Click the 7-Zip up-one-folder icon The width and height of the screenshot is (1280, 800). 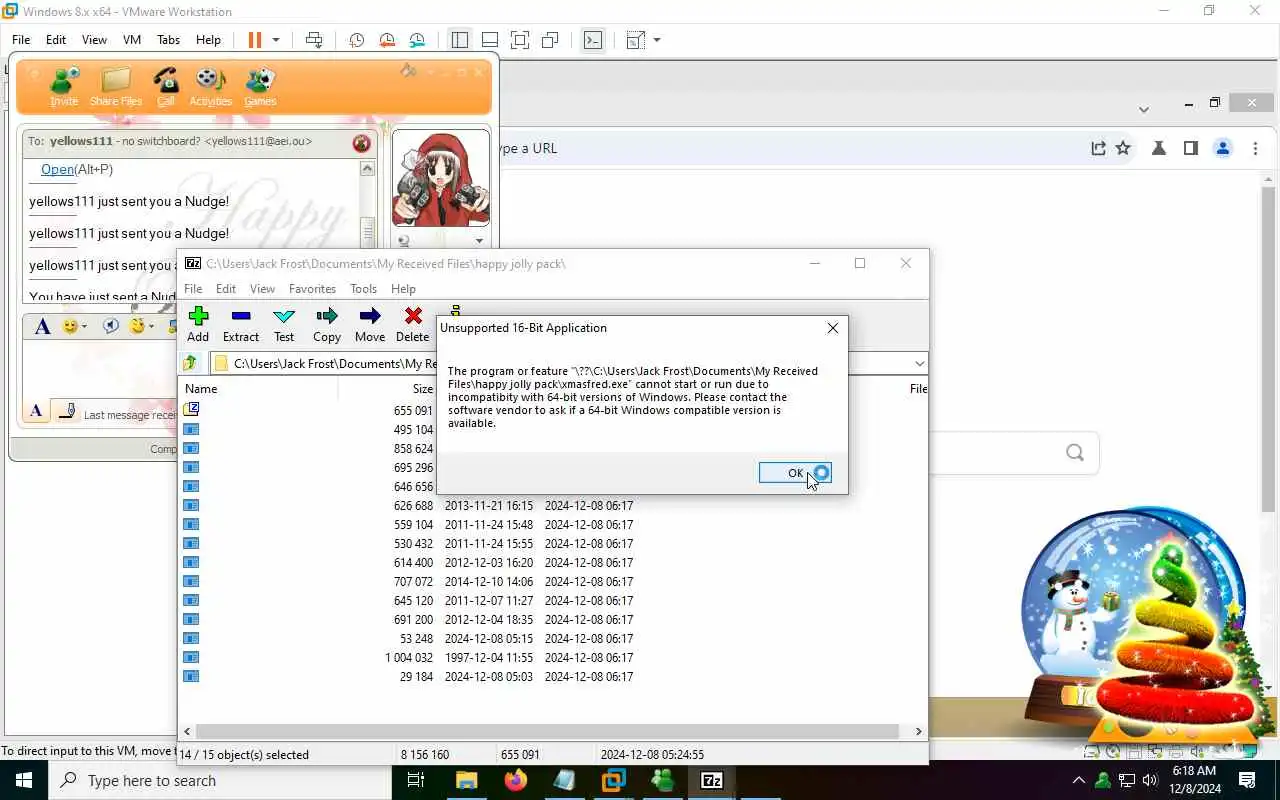click(x=190, y=363)
